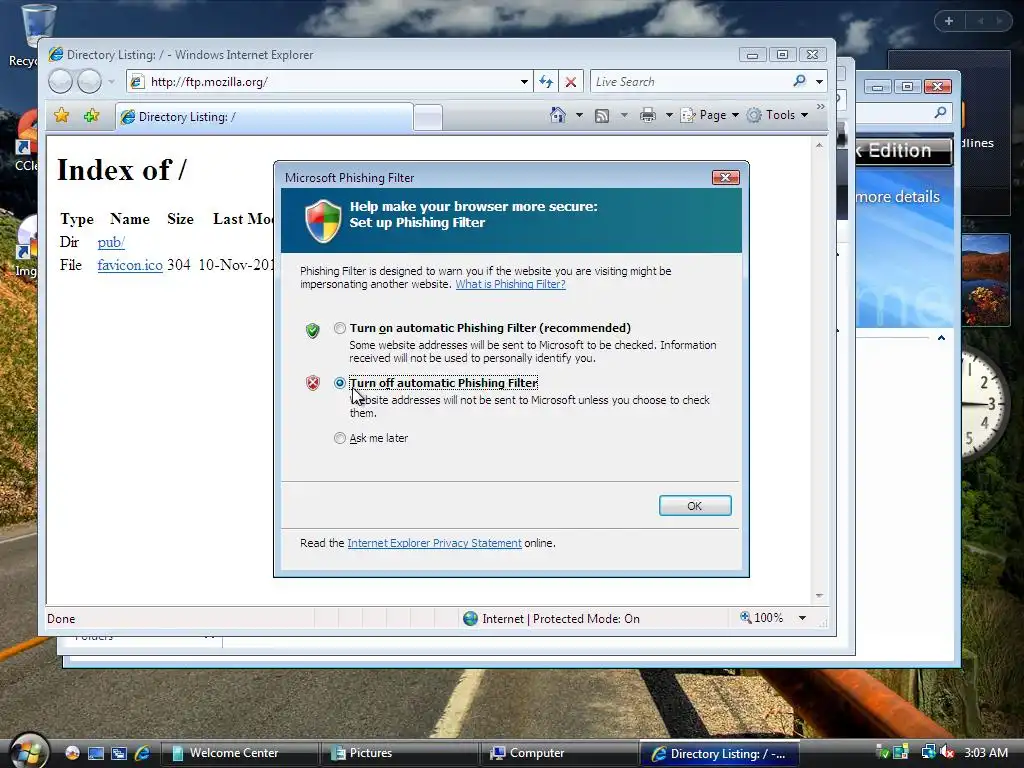Choose the Ask me later option
Screen dimensions: 1024x768
[340, 438]
